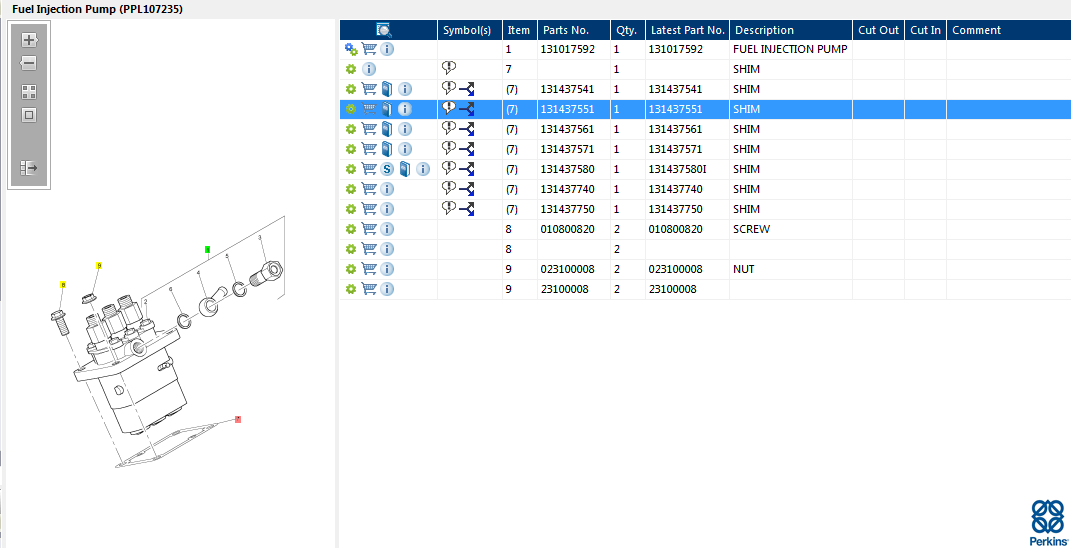Show info for part 23100008
This screenshot has height=548, width=1071.
point(387,289)
